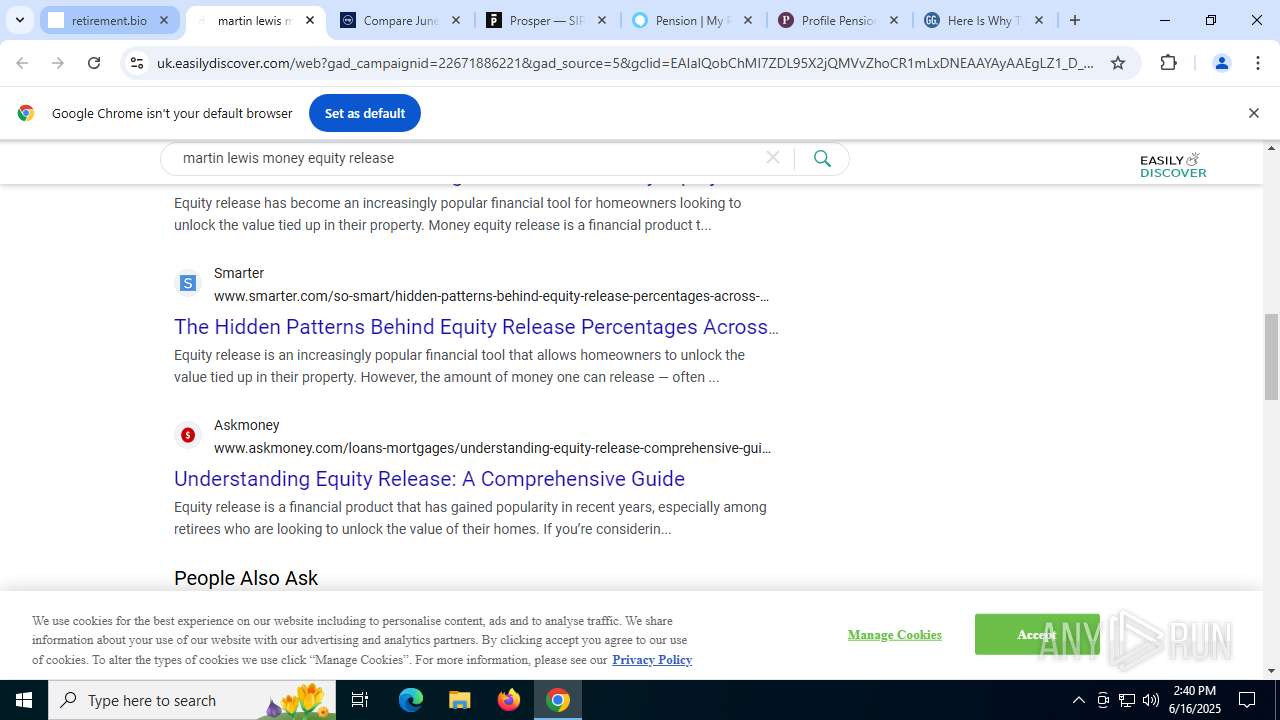Open the Chrome profile icon

1221,63
